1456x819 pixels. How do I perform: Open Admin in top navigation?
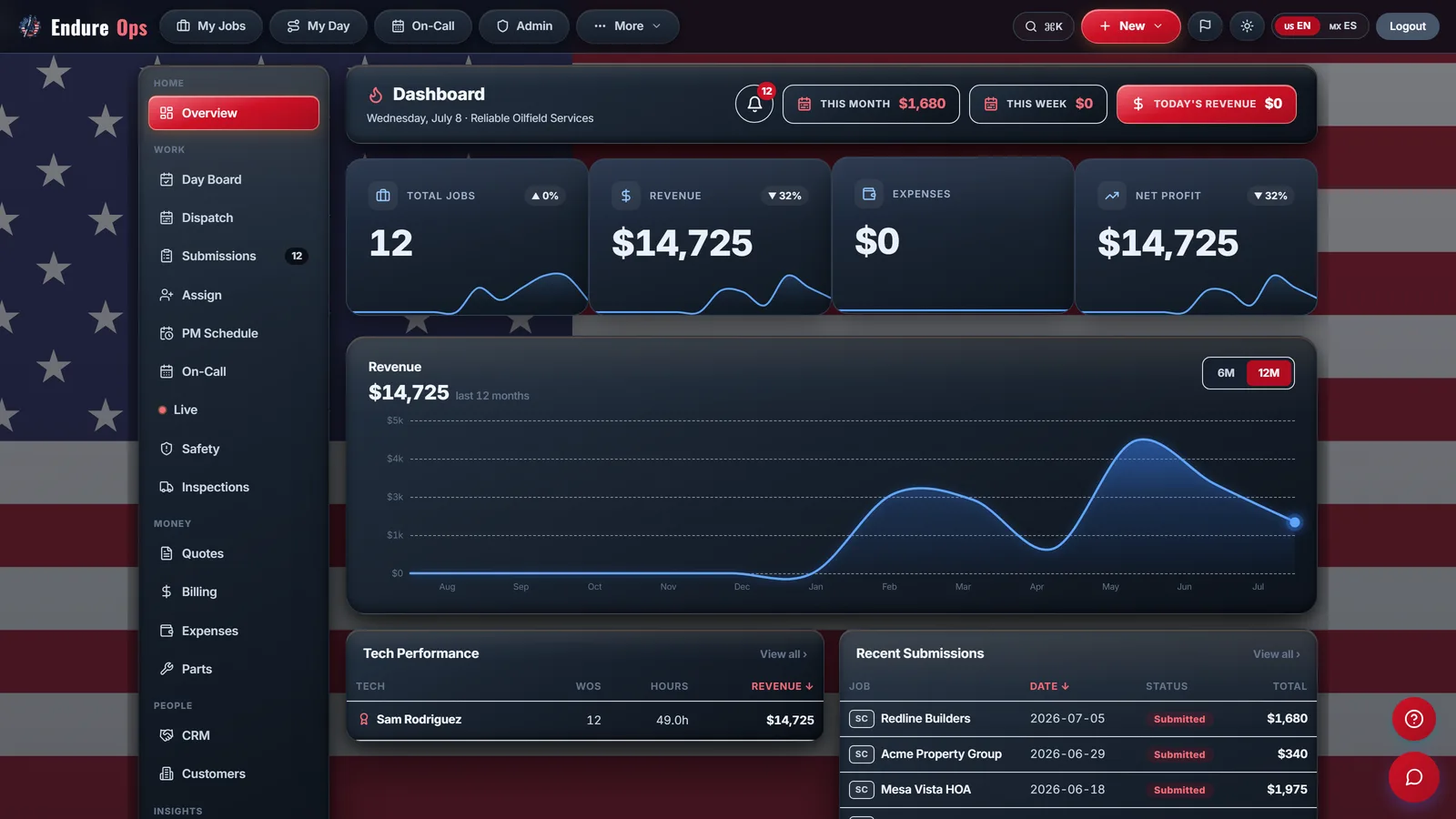(x=524, y=26)
